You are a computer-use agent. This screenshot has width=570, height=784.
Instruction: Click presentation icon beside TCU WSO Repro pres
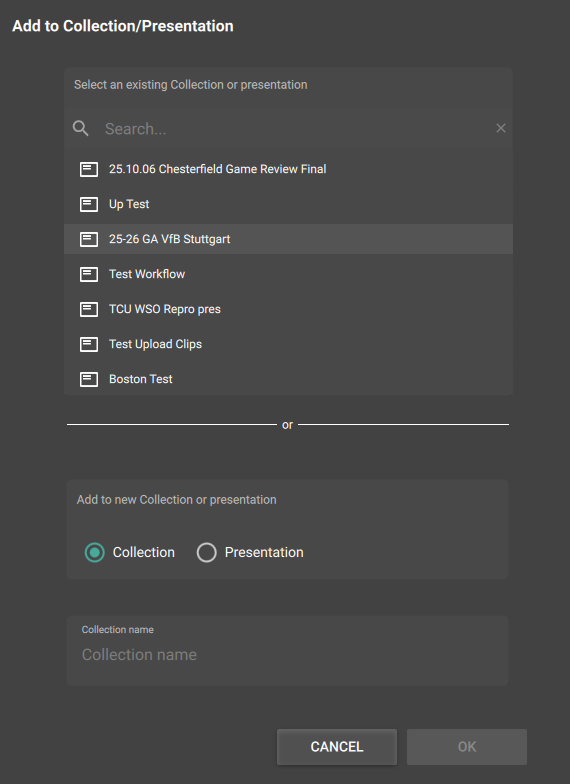89,309
